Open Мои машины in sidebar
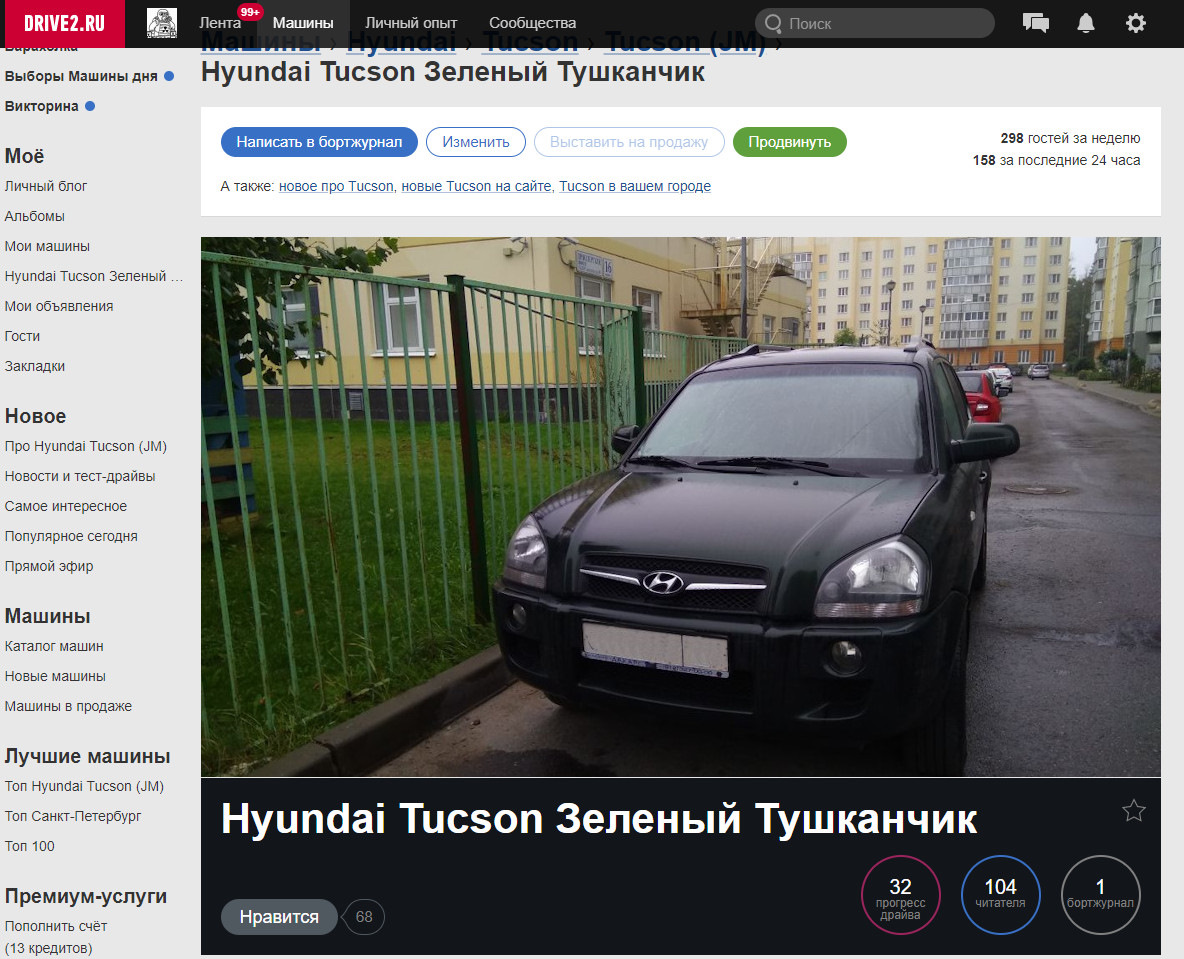The height and width of the screenshot is (959, 1184). pyautogui.click(x=47, y=246)
